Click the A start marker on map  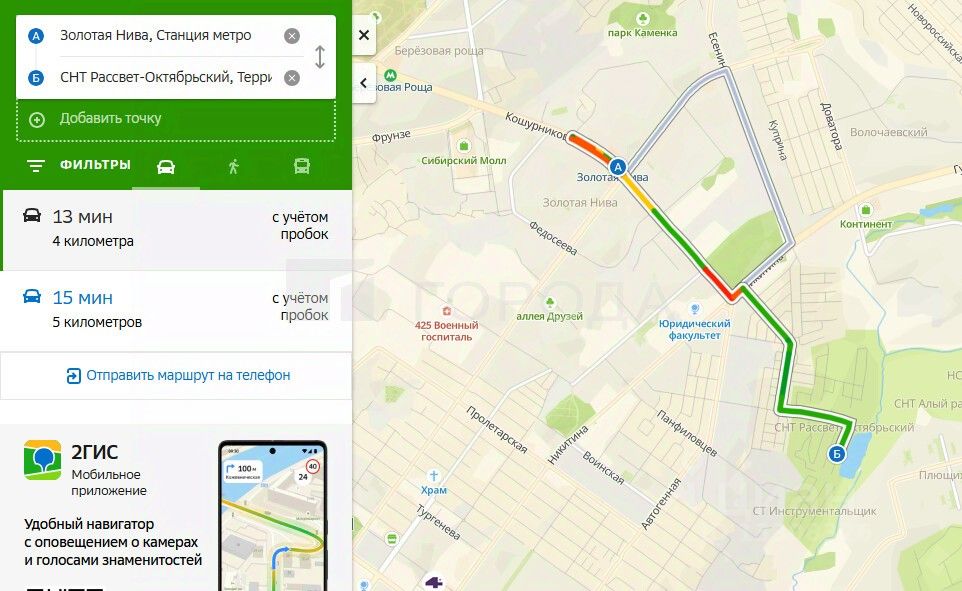point(618,167)
